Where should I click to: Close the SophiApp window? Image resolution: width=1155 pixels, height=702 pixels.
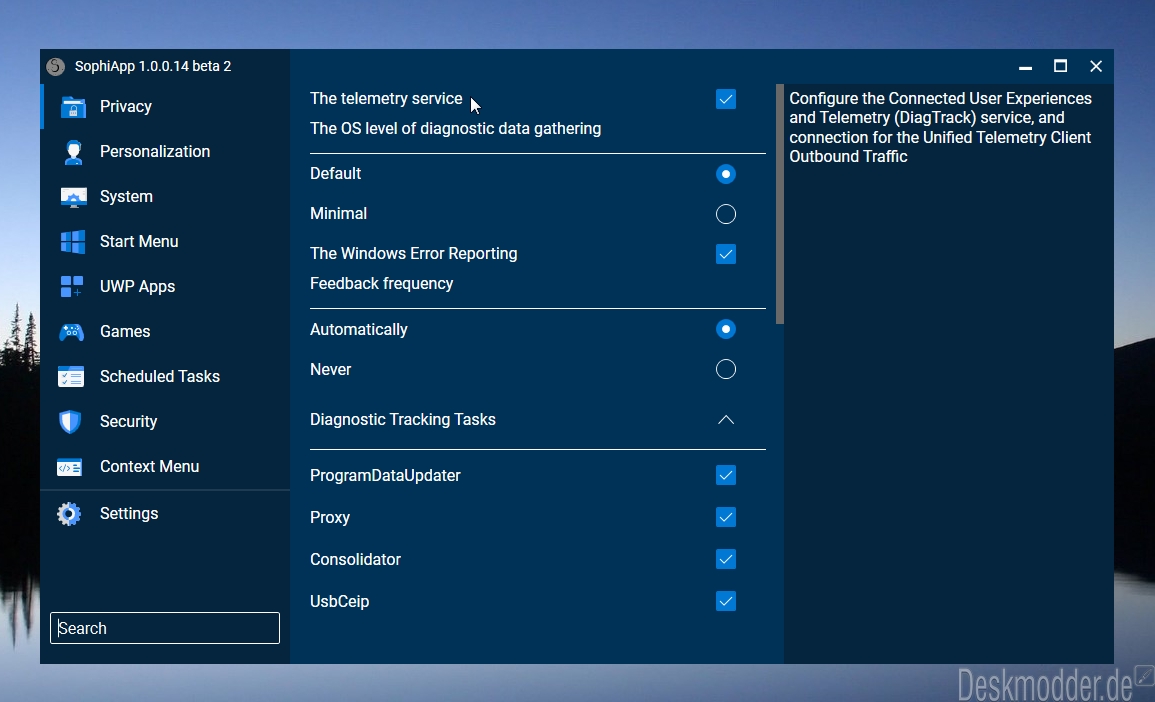click(1096, 66)
